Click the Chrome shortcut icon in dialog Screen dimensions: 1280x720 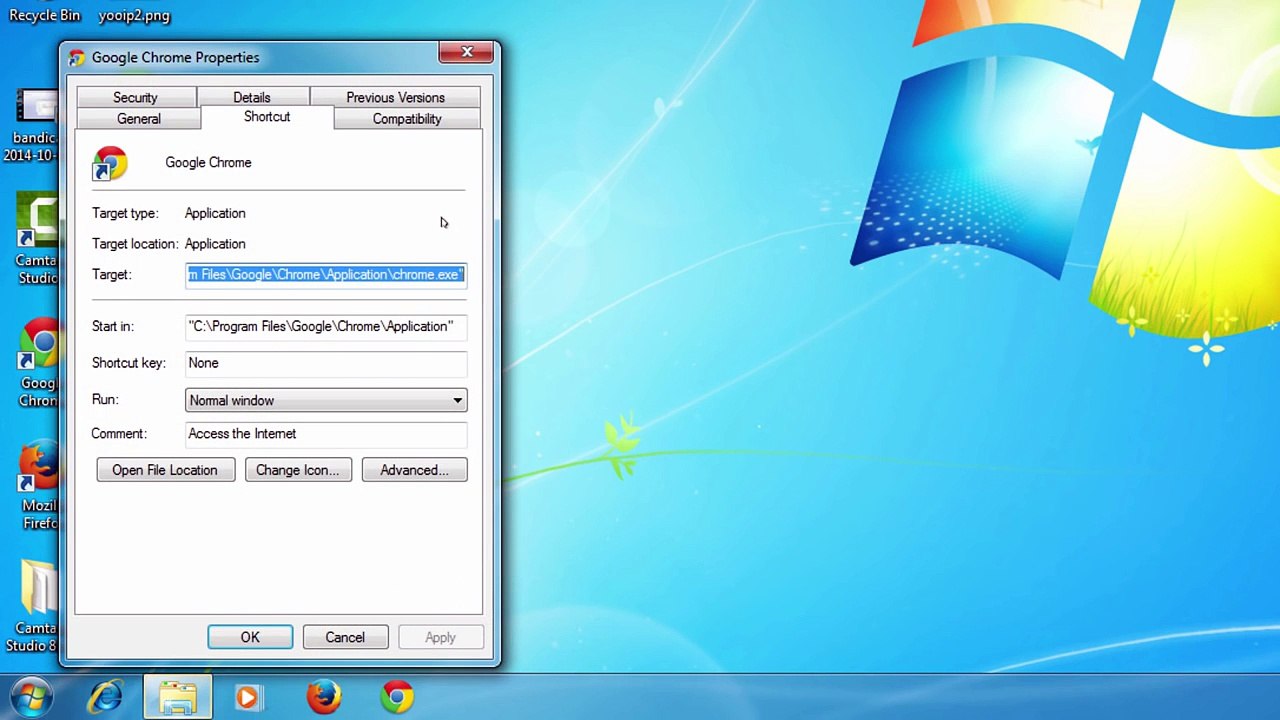pos(110,164)
